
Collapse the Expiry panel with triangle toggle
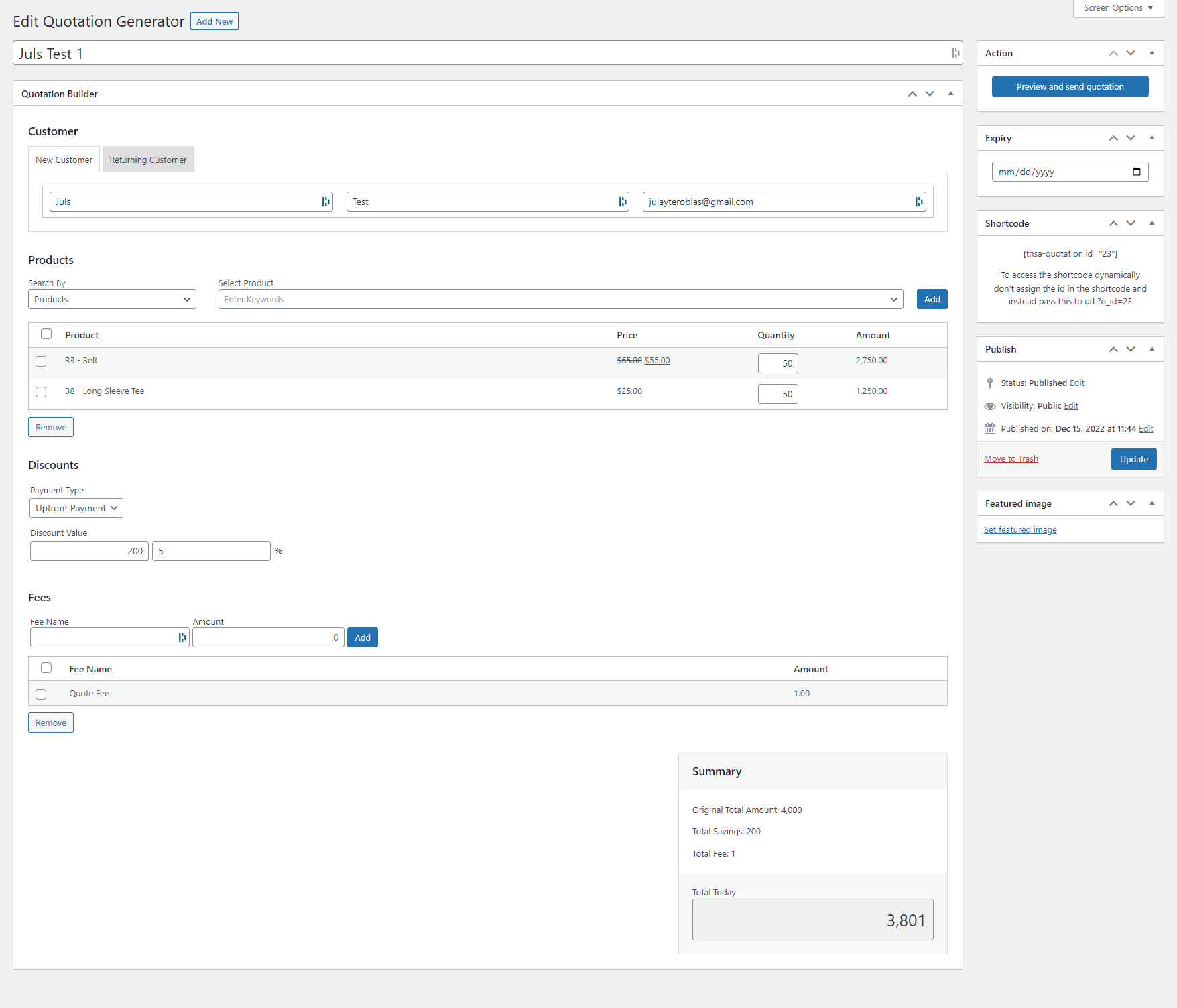click(1152, 138)
